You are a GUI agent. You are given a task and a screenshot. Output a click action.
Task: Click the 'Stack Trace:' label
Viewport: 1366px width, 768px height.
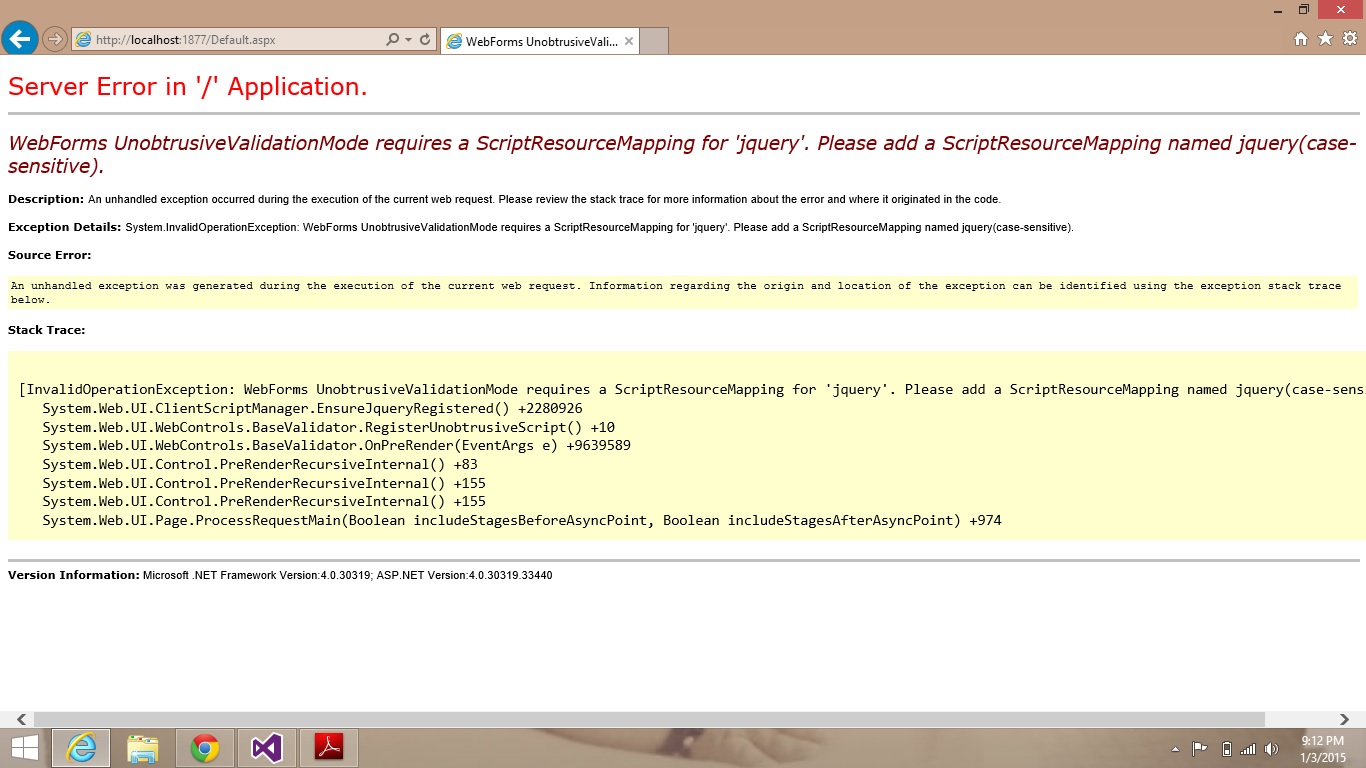[47, 329]
